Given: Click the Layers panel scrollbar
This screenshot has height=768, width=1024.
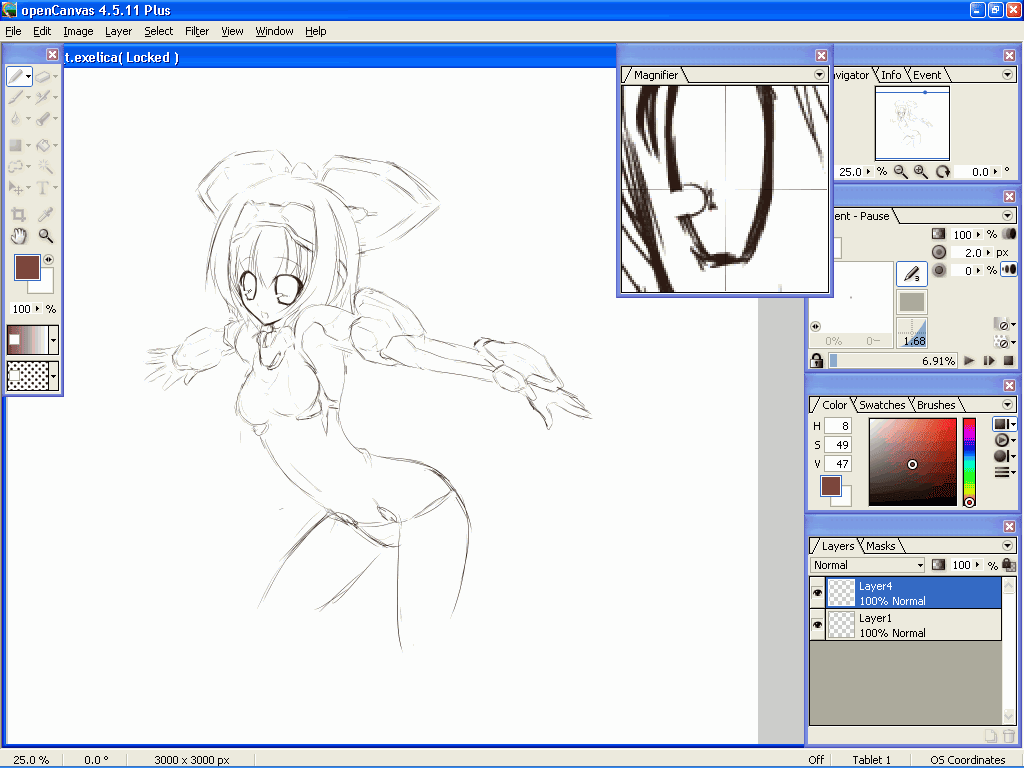Looking at the screenshot, I should [1009, 650].
